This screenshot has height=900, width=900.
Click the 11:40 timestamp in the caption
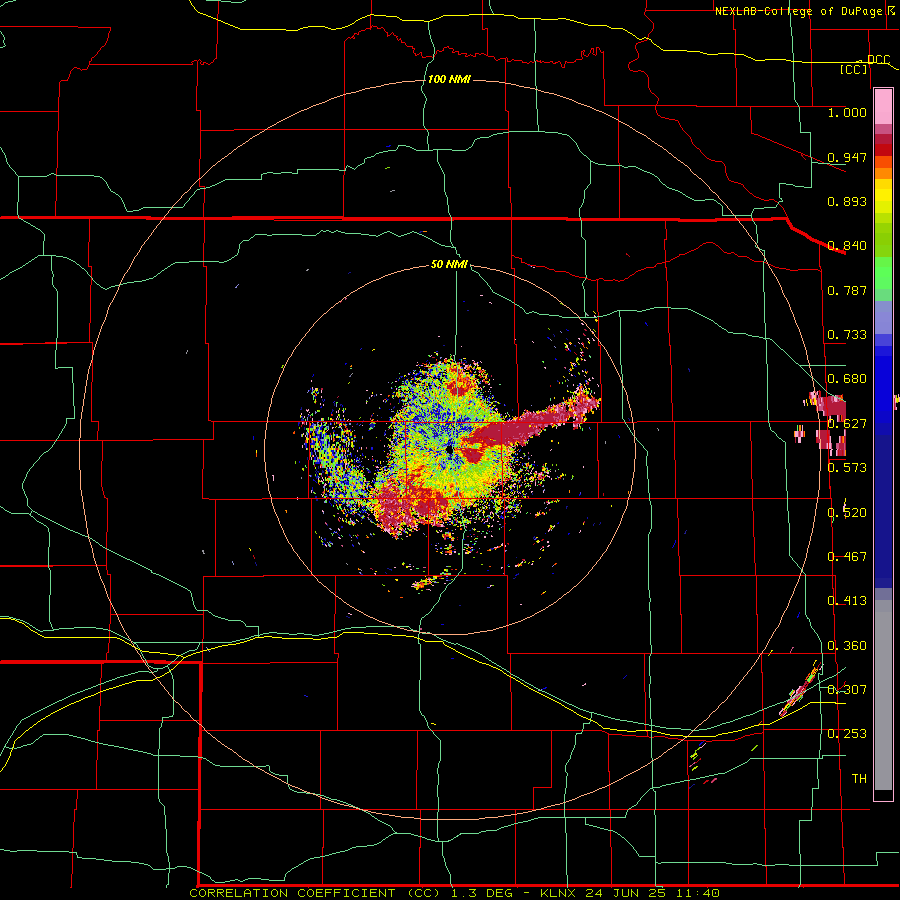[696, 893]
